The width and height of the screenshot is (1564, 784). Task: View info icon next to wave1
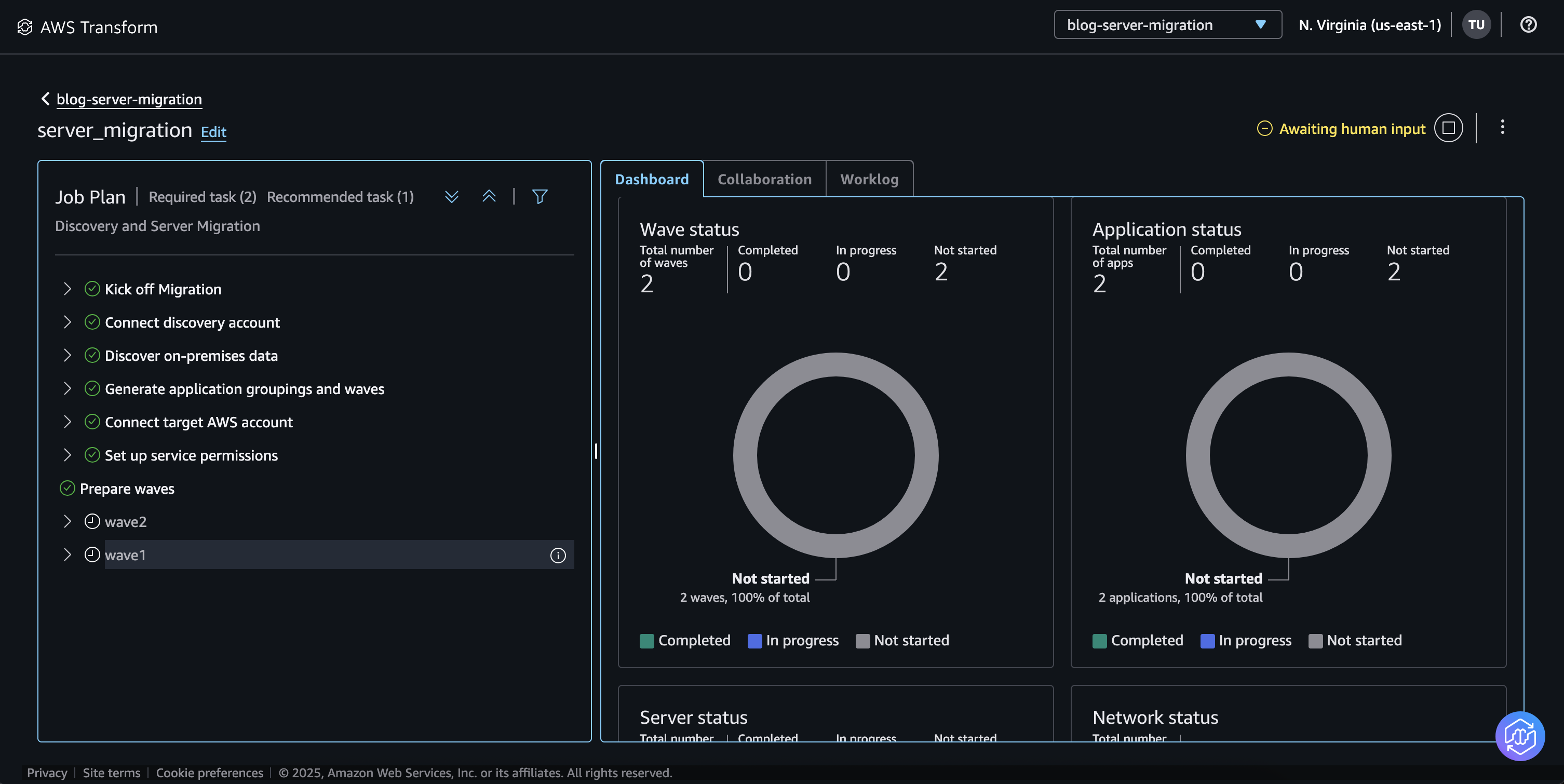557,555
